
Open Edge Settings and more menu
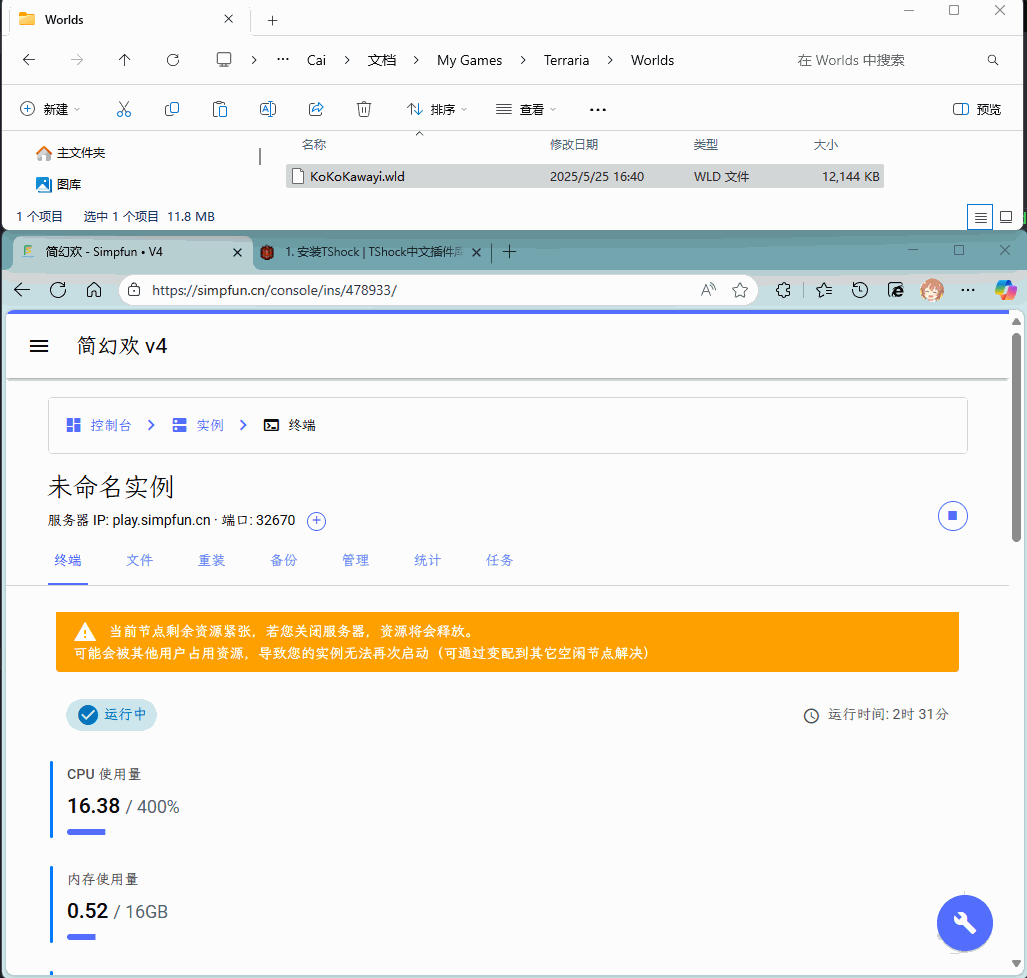point(968,290)
